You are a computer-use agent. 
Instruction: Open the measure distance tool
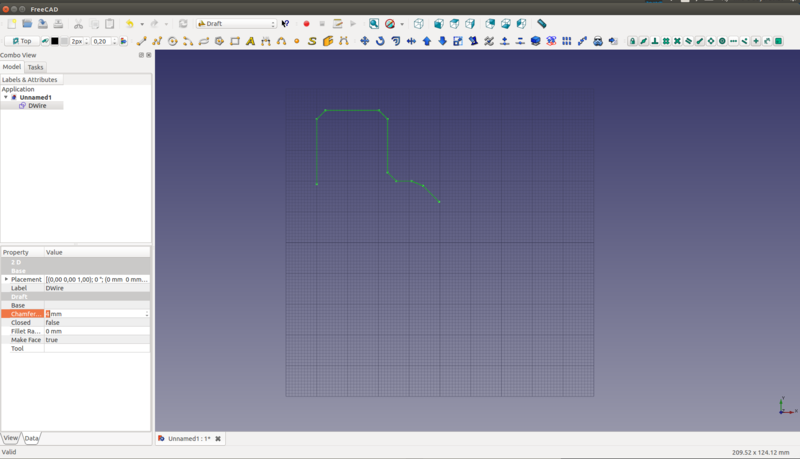click(542, 23)
